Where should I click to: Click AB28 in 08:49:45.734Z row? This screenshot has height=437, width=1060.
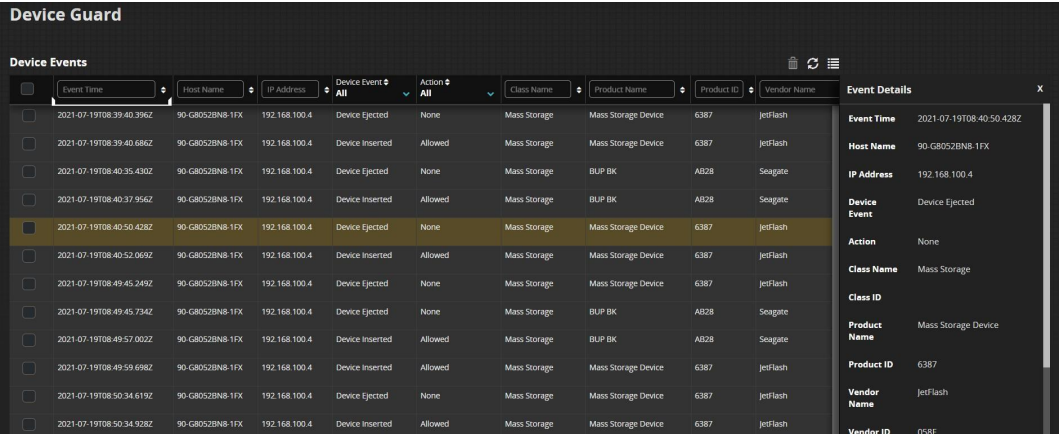(x=704, y=312)
